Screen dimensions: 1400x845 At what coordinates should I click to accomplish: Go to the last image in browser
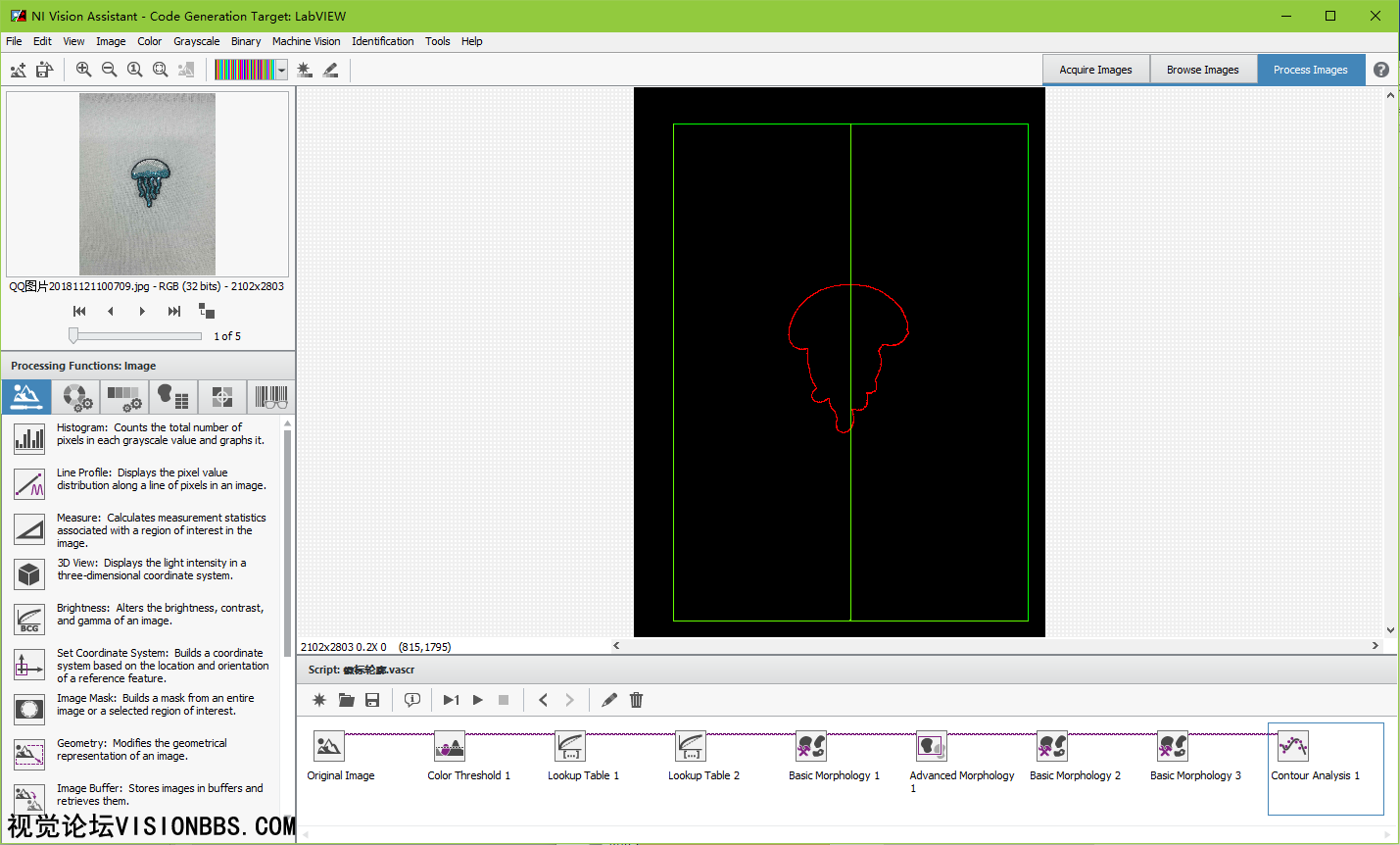(173, 311)
